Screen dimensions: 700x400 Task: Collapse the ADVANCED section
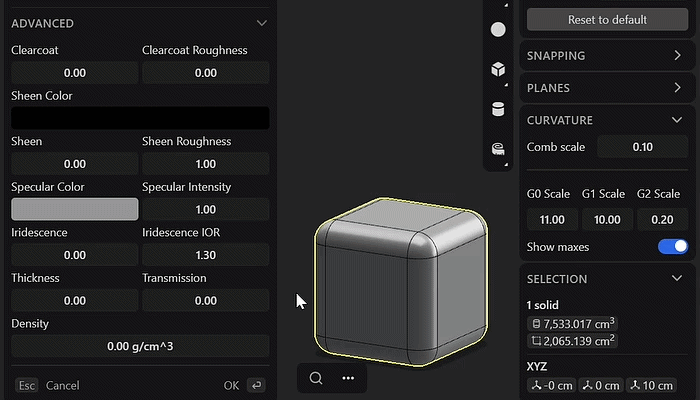262,23
